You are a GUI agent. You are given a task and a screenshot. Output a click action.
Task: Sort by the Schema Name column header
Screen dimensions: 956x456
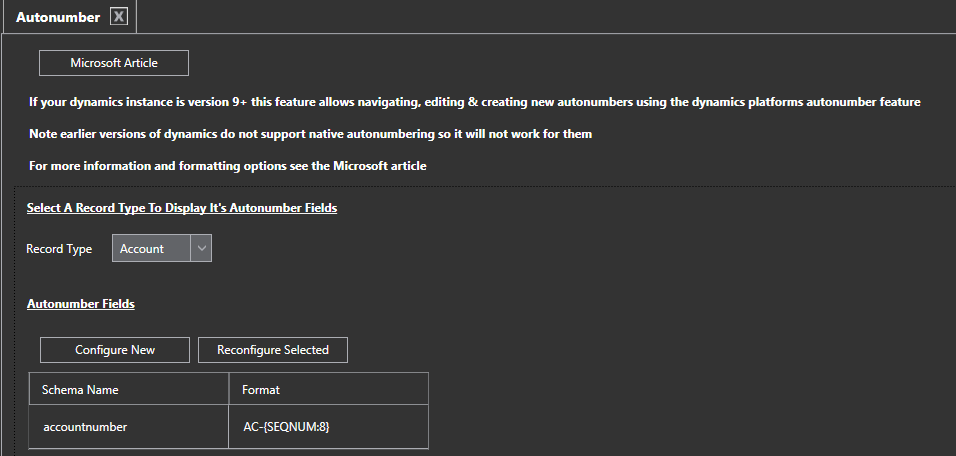coord(129,389)
